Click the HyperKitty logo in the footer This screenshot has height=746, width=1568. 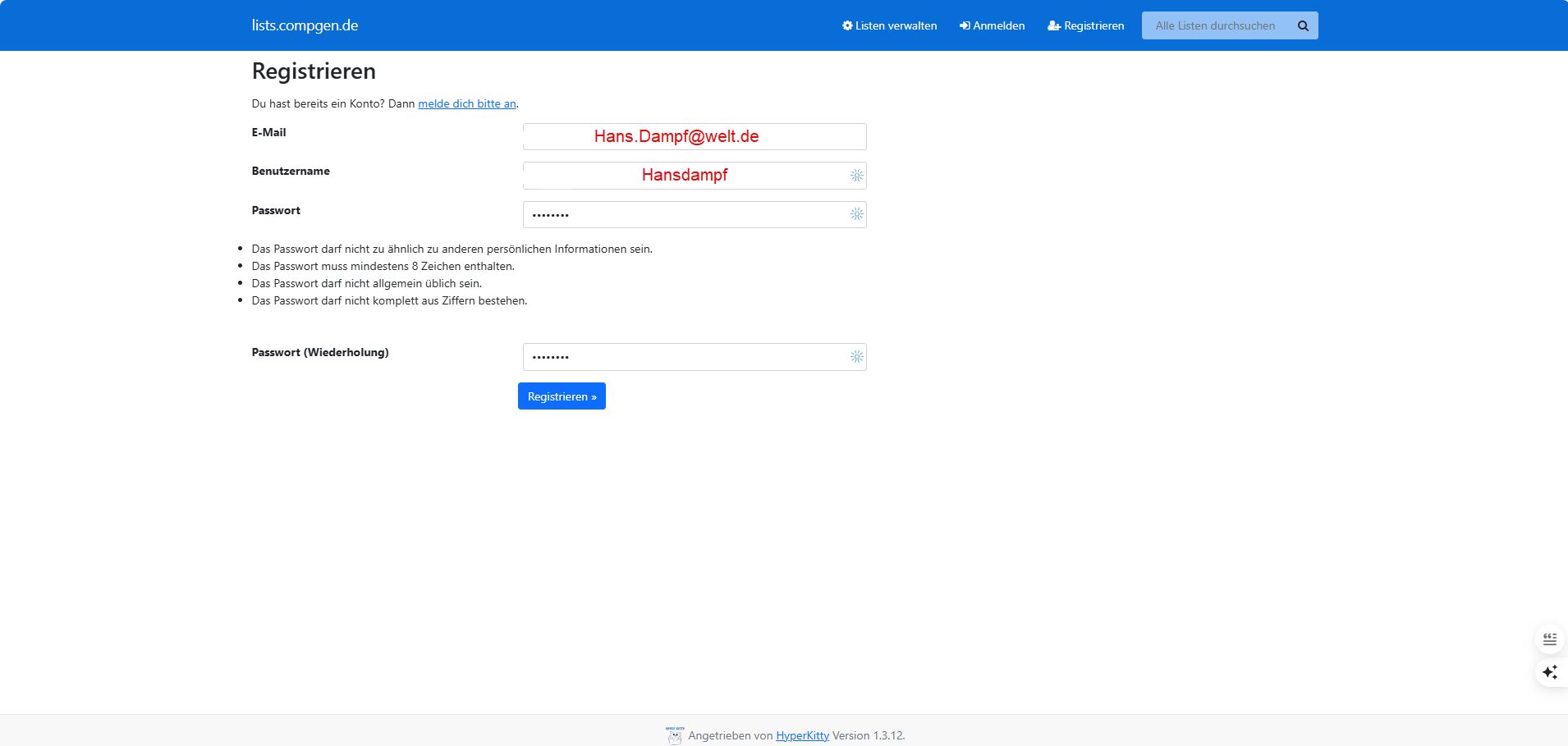(674, 735)
